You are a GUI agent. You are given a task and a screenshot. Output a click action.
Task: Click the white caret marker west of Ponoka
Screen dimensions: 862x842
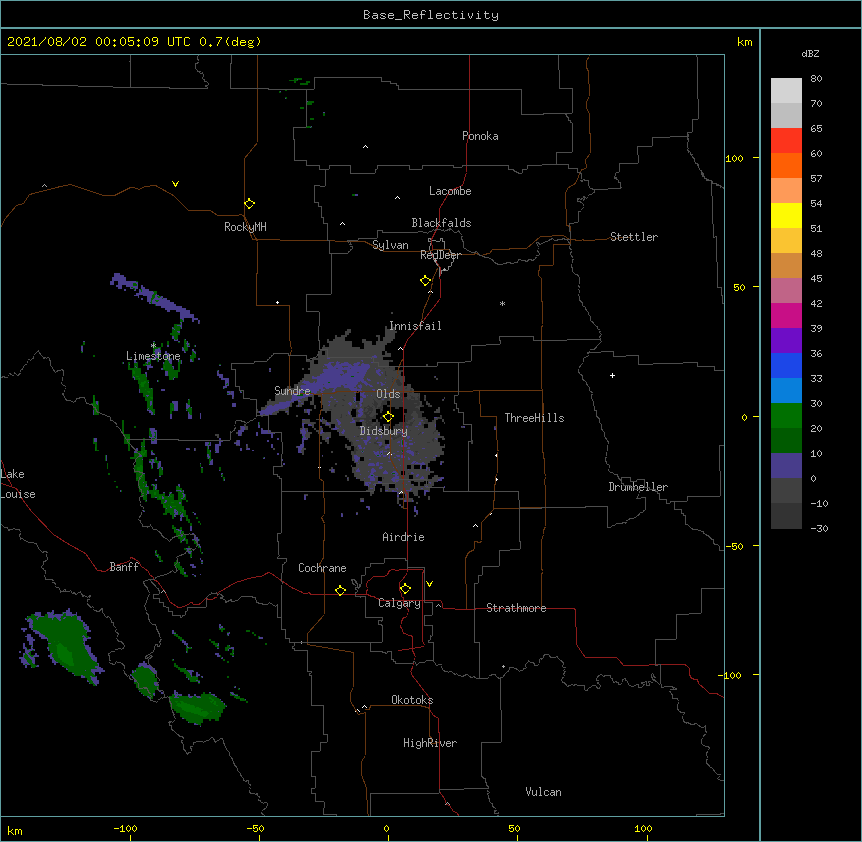point(366,147)
